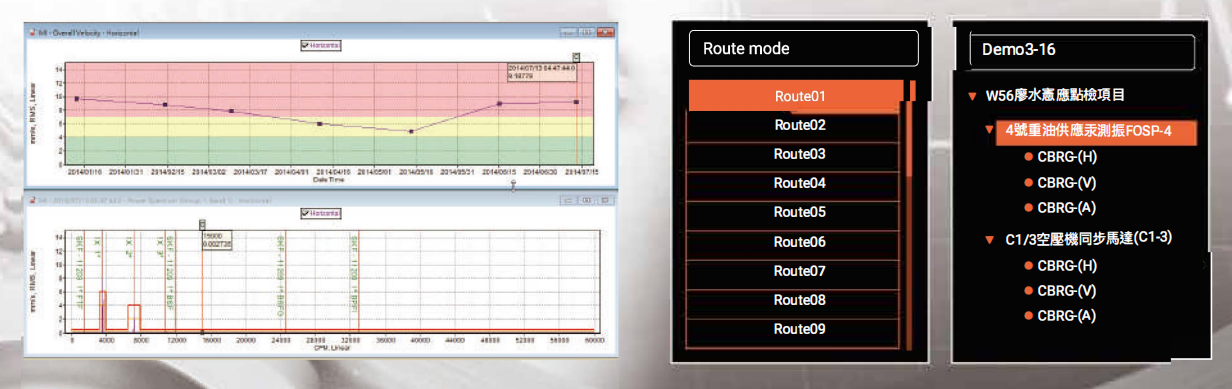Toggle Horizontal checkbox in velocity trend chart

coord(304,44)
